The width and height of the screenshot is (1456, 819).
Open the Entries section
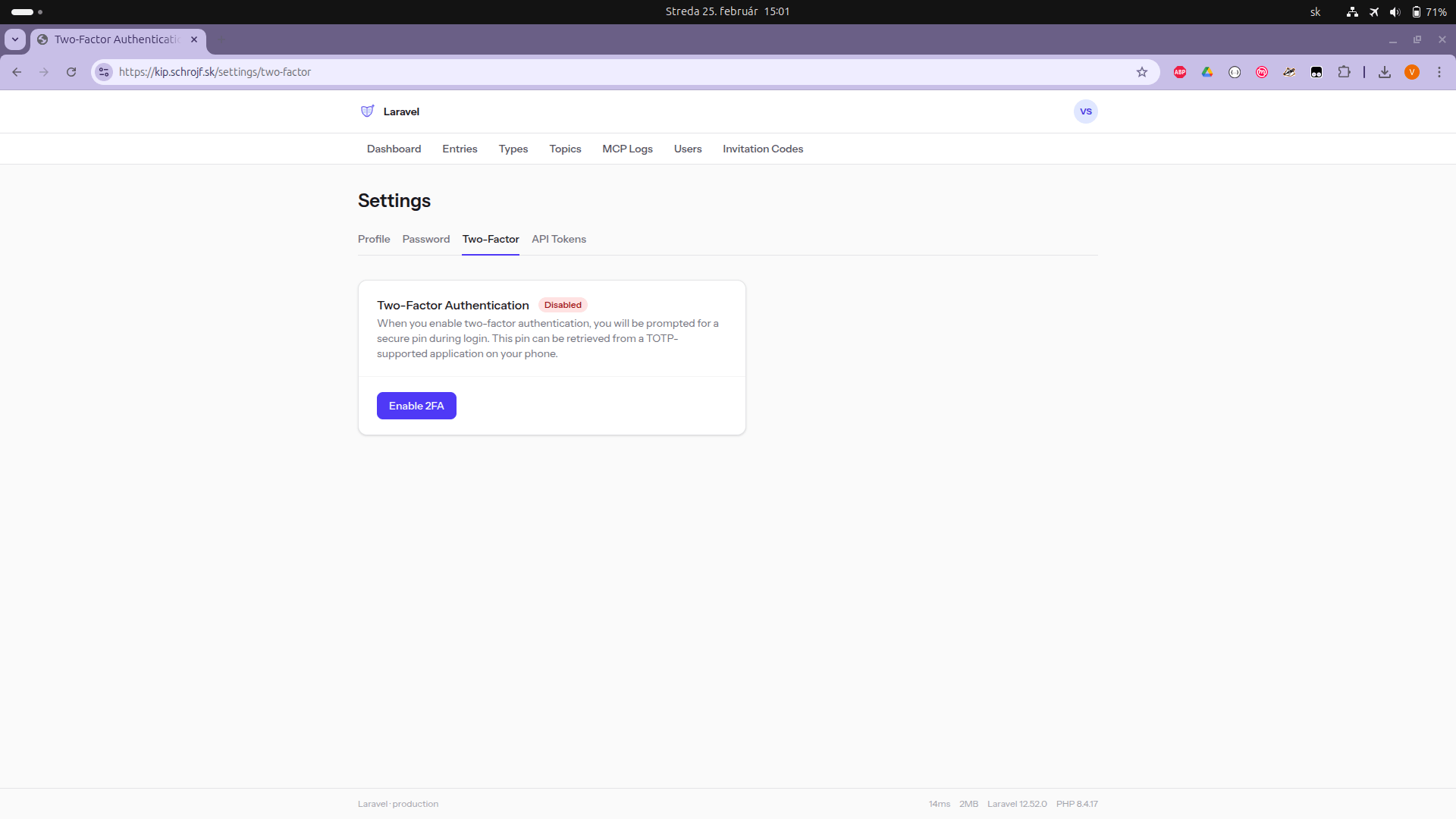tap(460, 149)
